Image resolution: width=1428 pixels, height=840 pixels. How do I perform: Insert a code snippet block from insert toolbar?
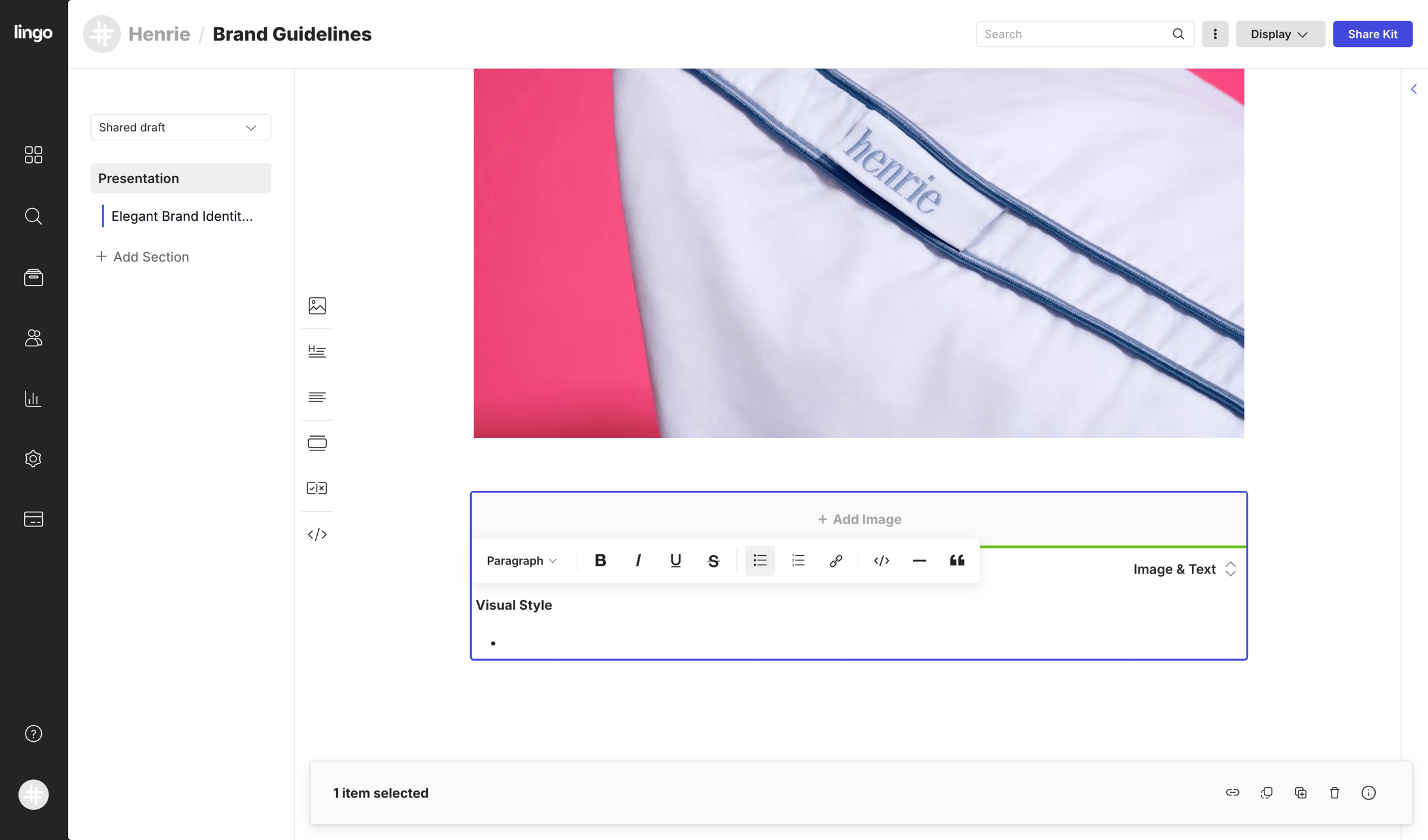[317, 534]
